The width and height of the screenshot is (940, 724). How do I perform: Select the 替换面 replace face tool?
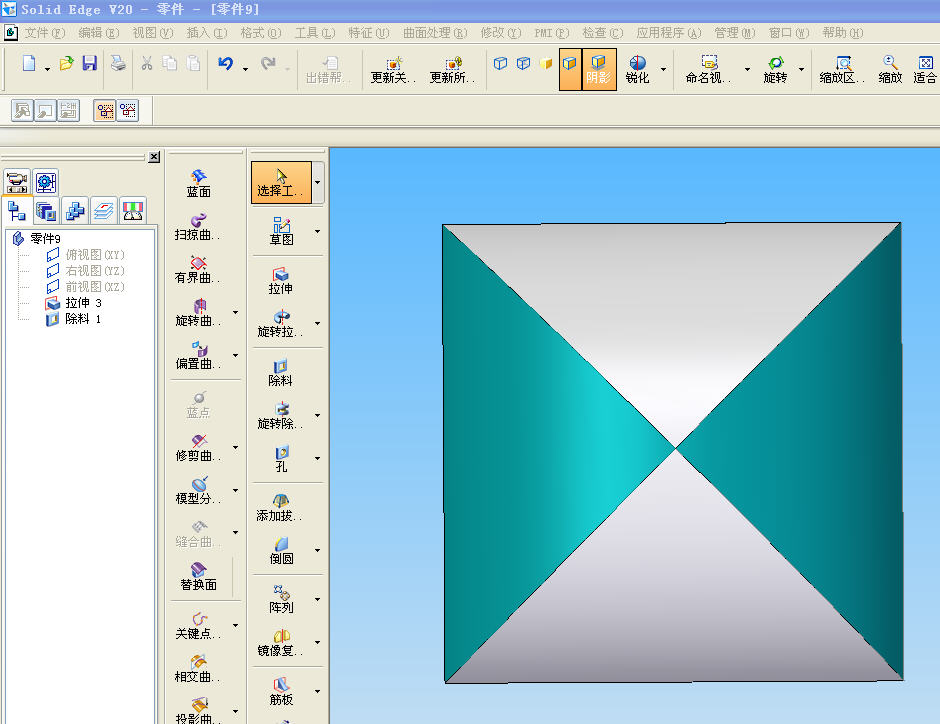pos(198,577)
